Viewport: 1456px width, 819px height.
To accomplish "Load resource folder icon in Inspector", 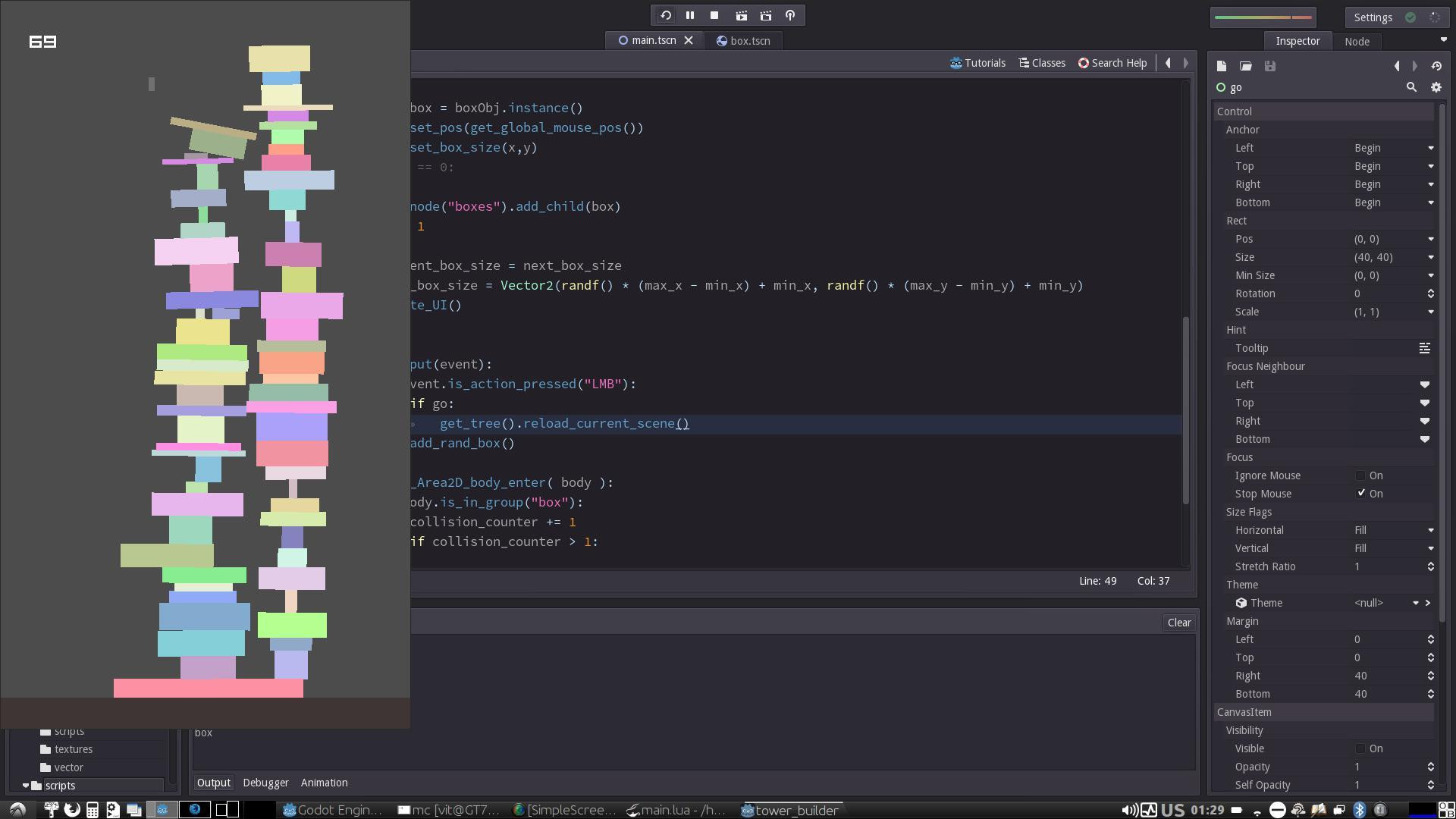I will 1245,66.
